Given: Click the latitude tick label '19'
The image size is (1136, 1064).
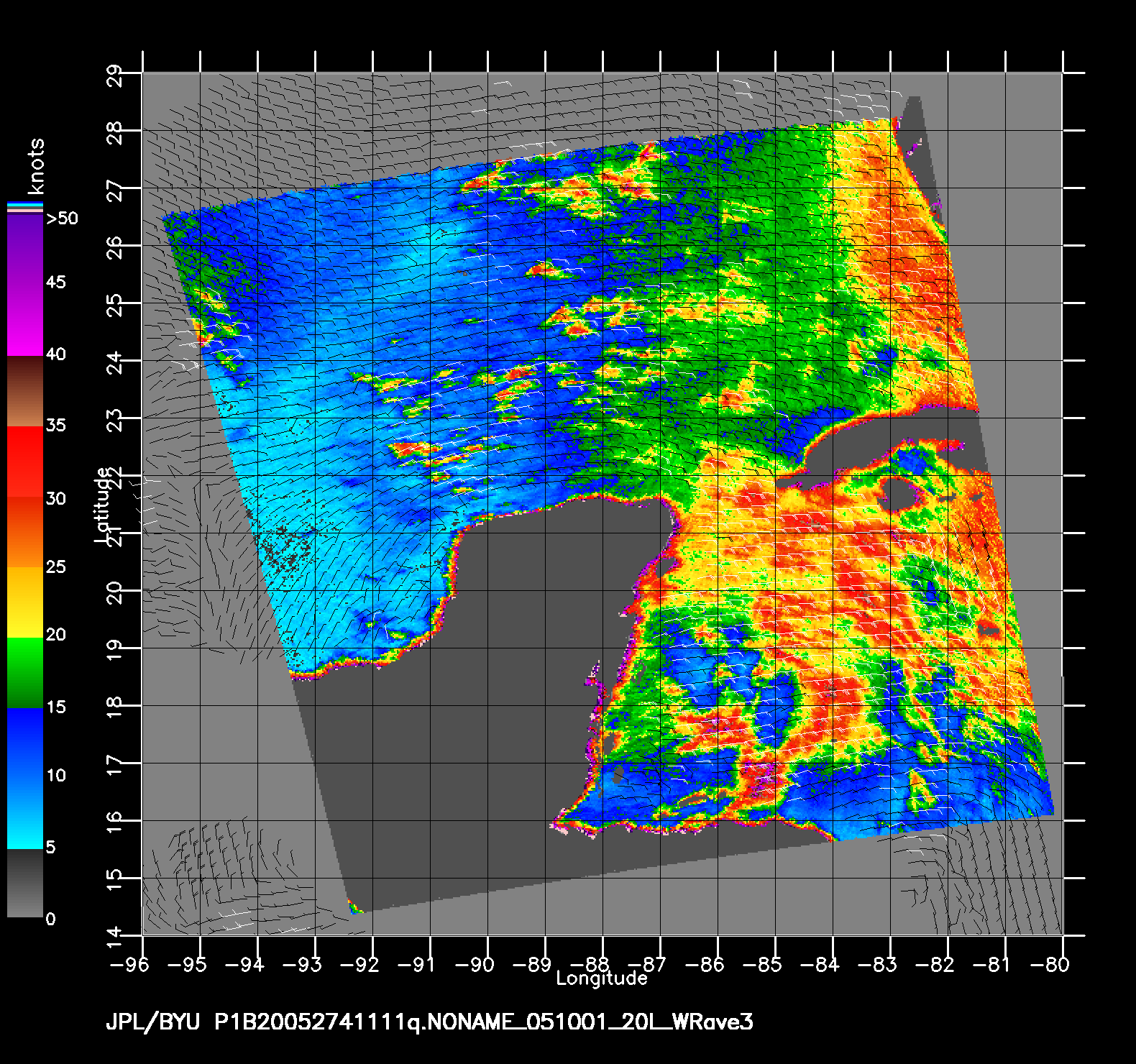Looking at the screenshot, I should click(x=115, y=650).
